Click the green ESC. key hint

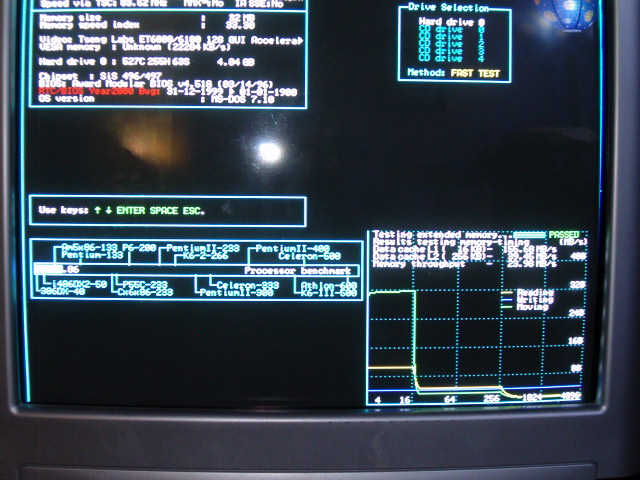click(x=193, y=211)
